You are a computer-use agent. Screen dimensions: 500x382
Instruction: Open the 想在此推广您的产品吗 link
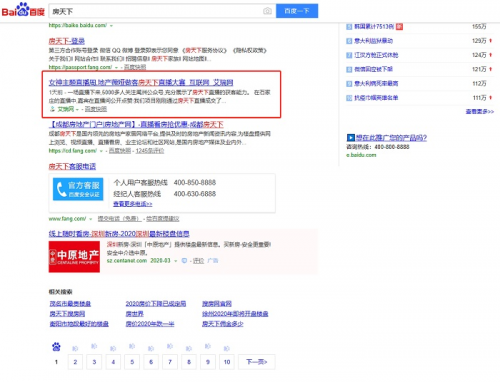pyautogui.click(x=391, y=137)
